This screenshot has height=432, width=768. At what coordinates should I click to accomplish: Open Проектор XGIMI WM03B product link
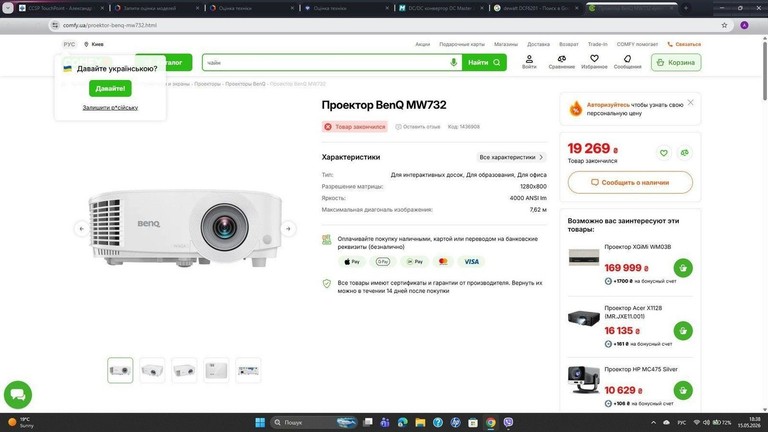pyautogui.click(x=638, y=247)
